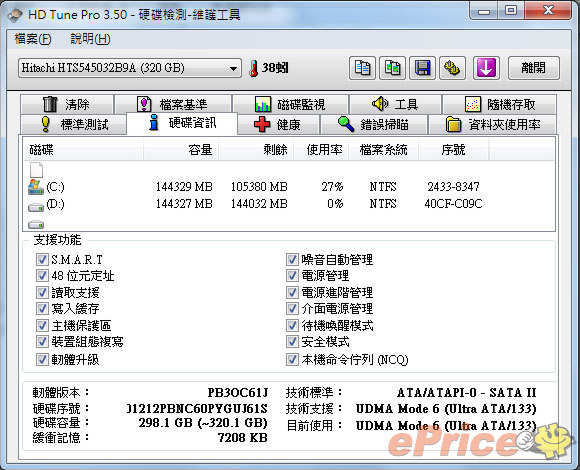This screenshot has width=580, height=470.
Task: Click the last unnamed drive icon in list
Action: tap(36, 224)
